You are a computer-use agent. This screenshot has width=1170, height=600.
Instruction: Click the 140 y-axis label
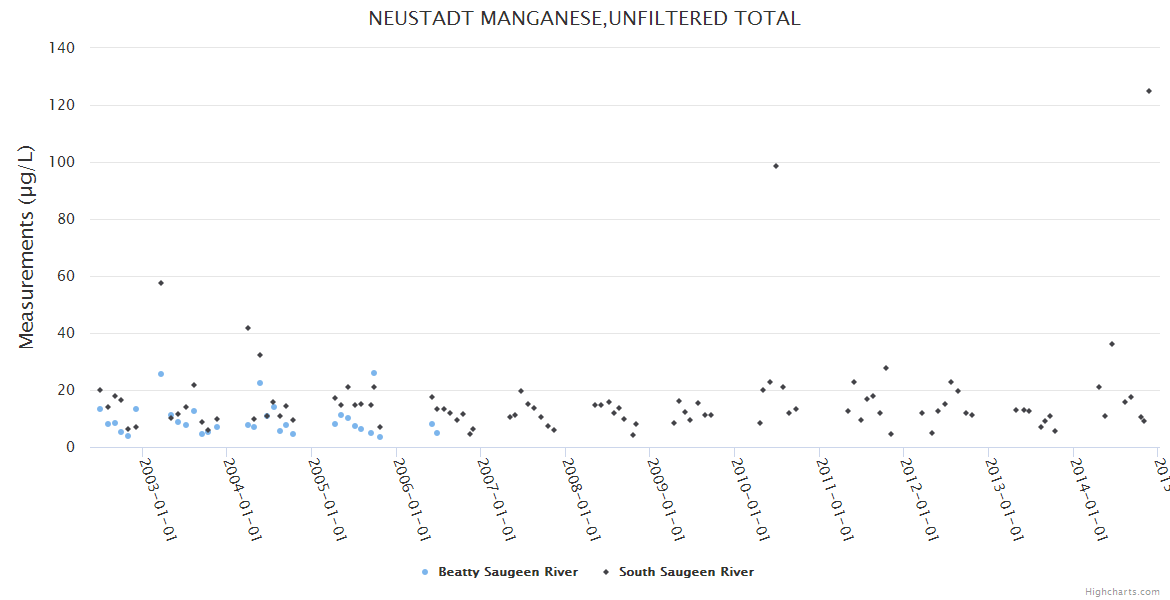point(62,48)
